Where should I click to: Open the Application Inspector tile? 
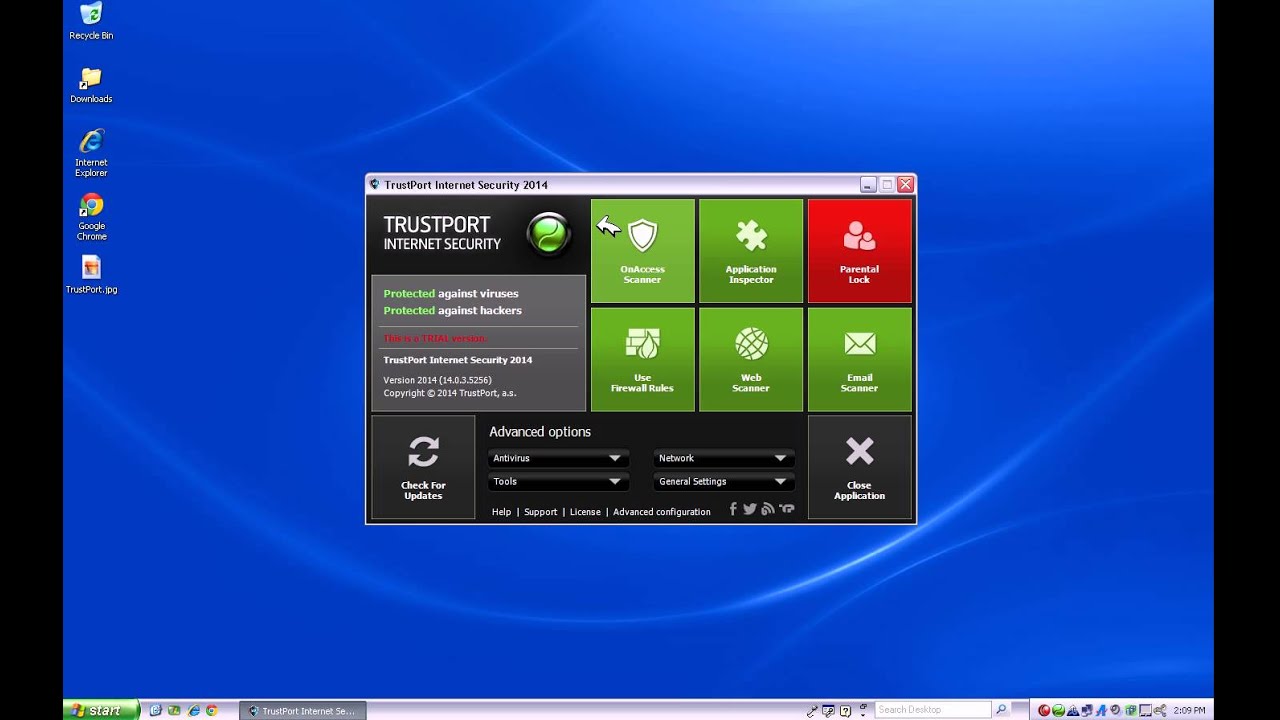(x=751, y=250)
